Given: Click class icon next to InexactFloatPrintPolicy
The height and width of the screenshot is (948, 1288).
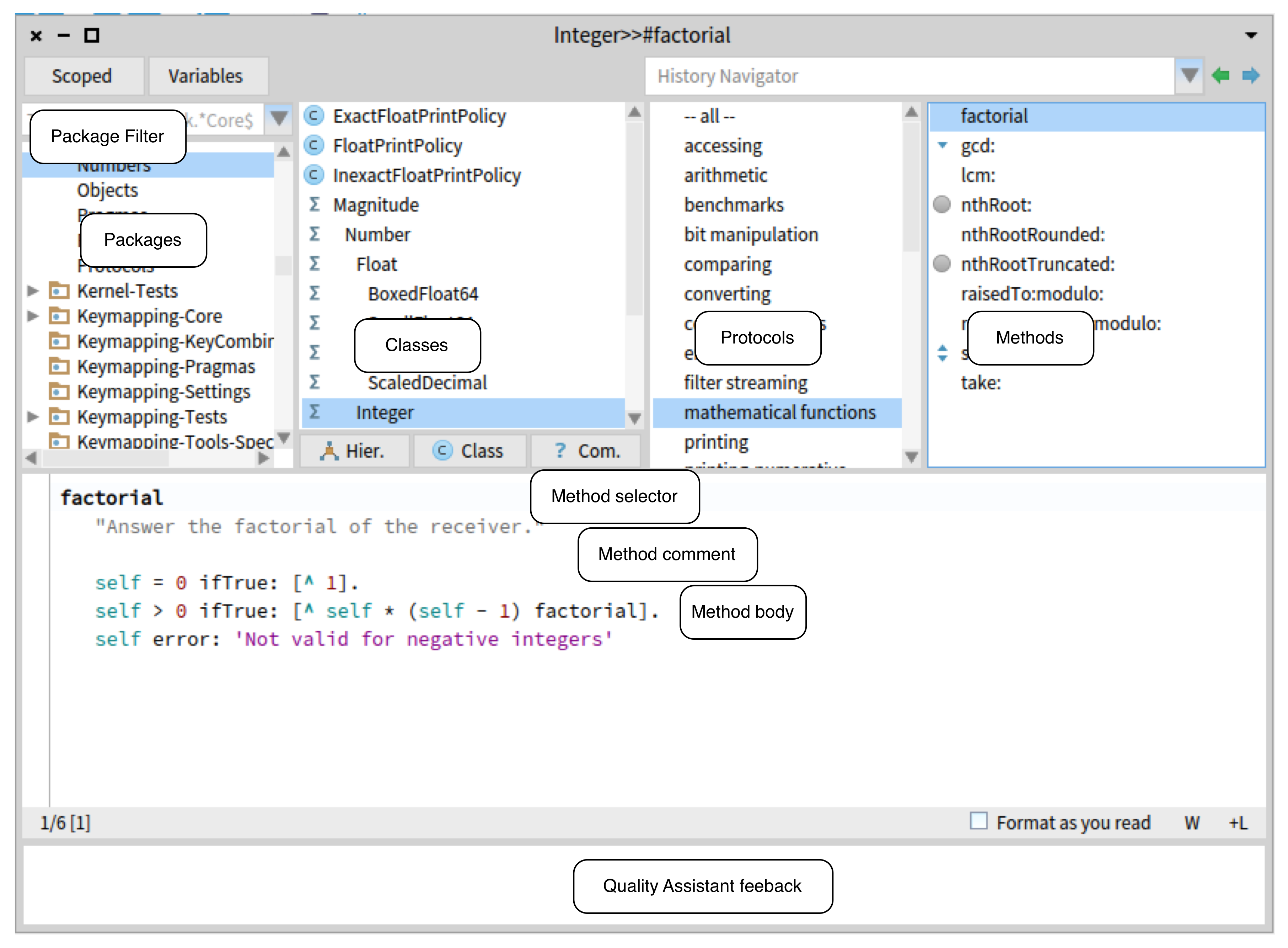Looking at the screenshot, I should (314, 175).
